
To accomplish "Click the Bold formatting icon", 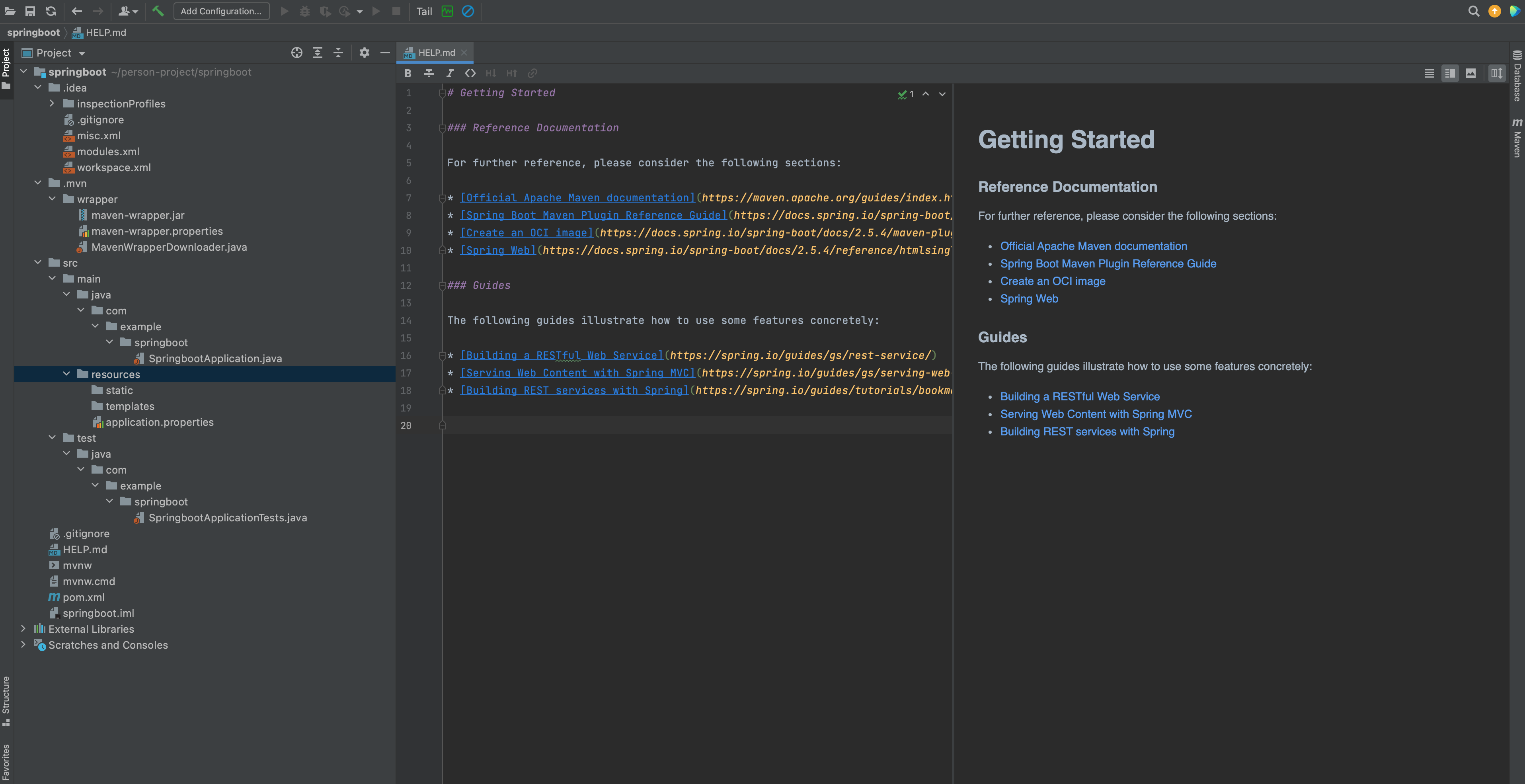I will point(408,74).
